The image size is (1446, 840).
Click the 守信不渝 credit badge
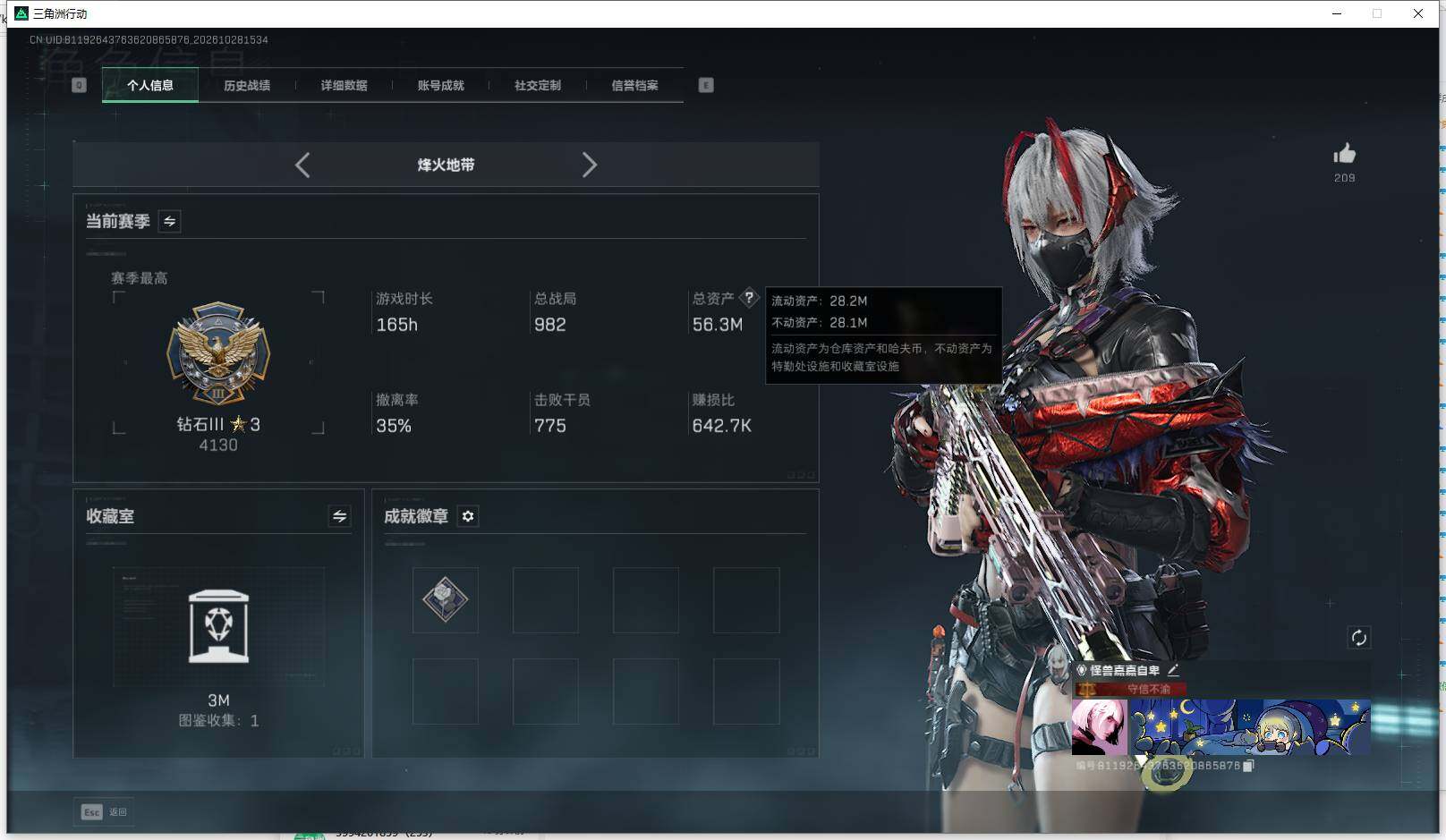coord(1131,689)
